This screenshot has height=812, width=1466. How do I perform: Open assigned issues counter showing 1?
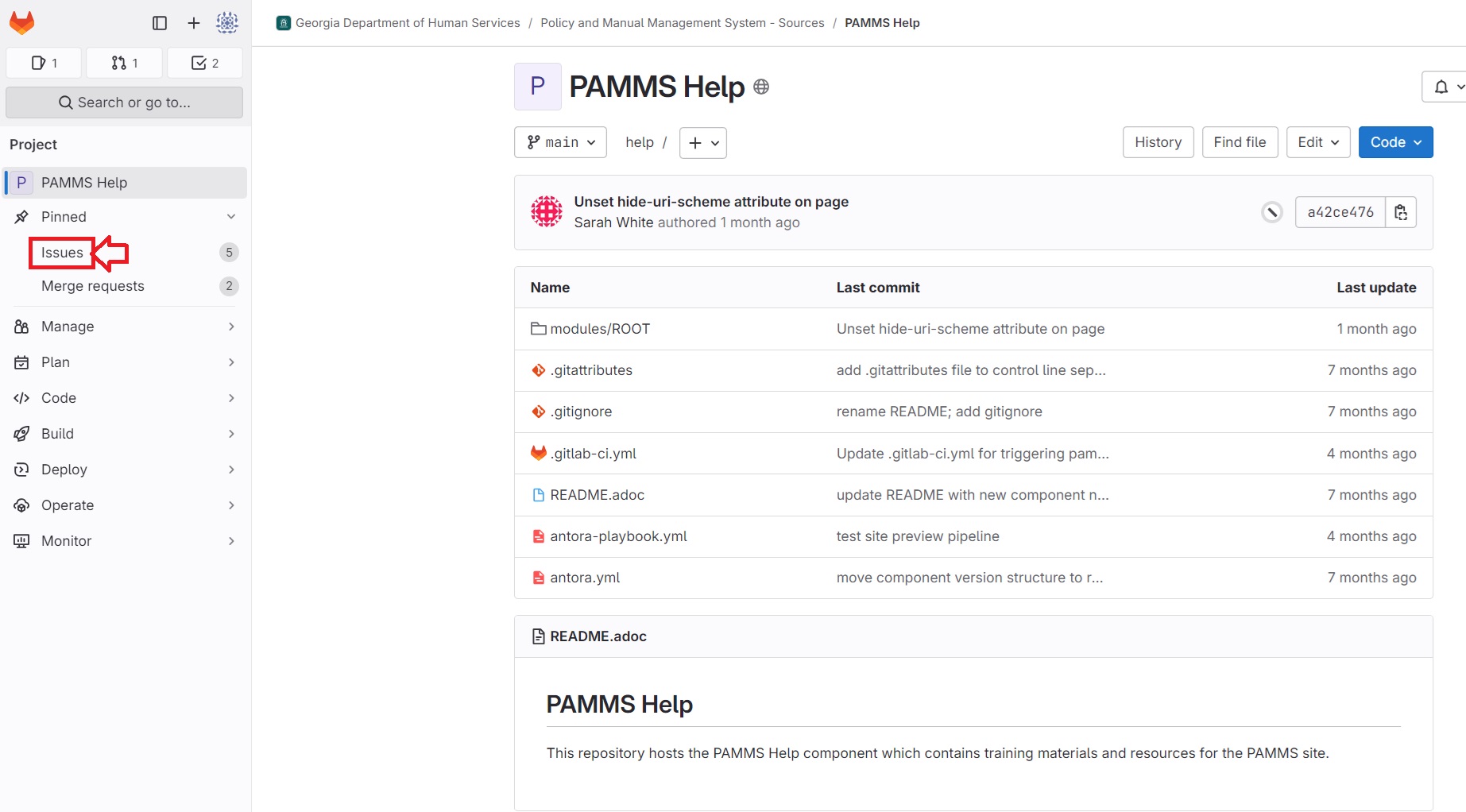pyautogui.click(x=44, y=63)
